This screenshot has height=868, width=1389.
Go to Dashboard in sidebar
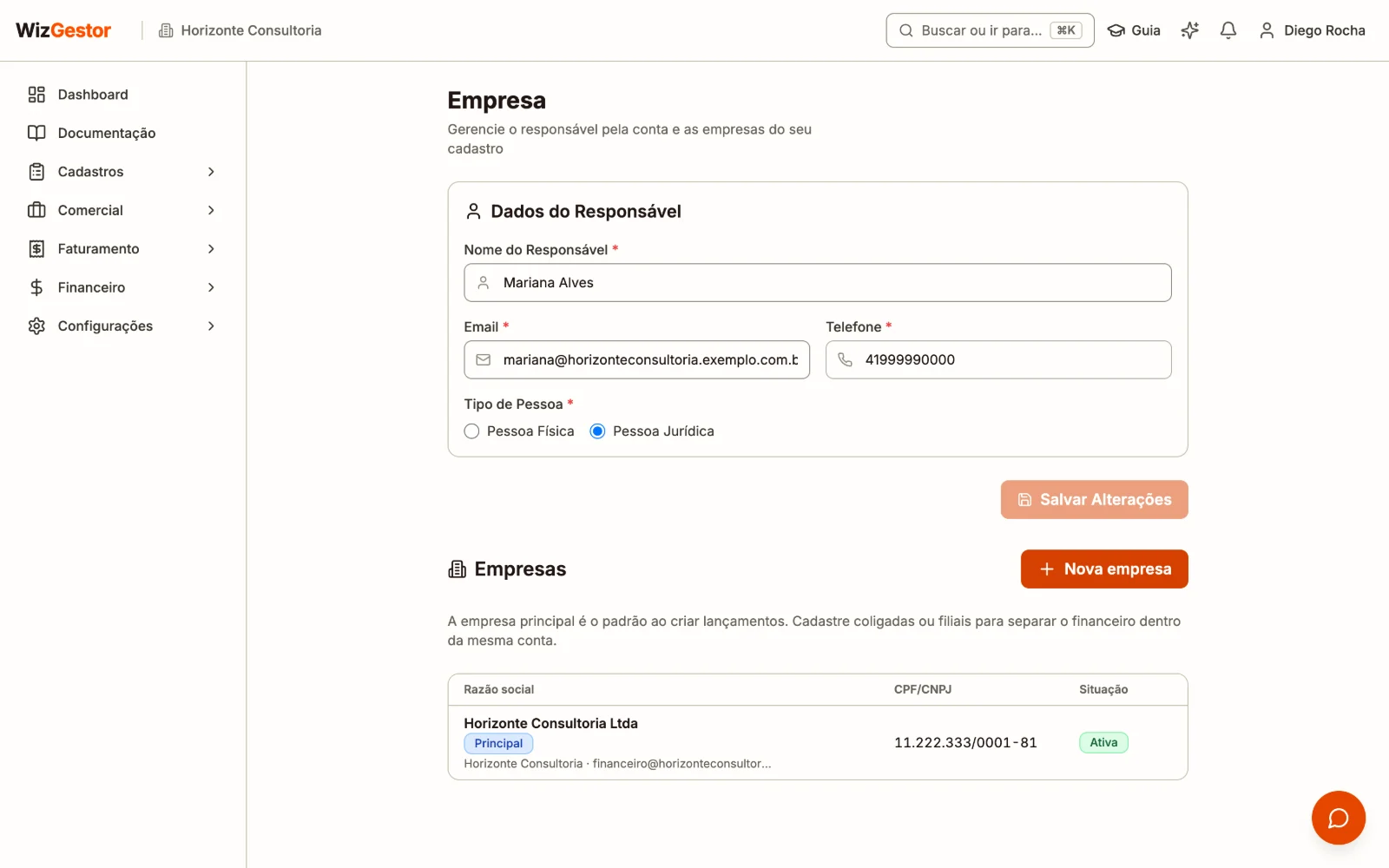(122, 95)
